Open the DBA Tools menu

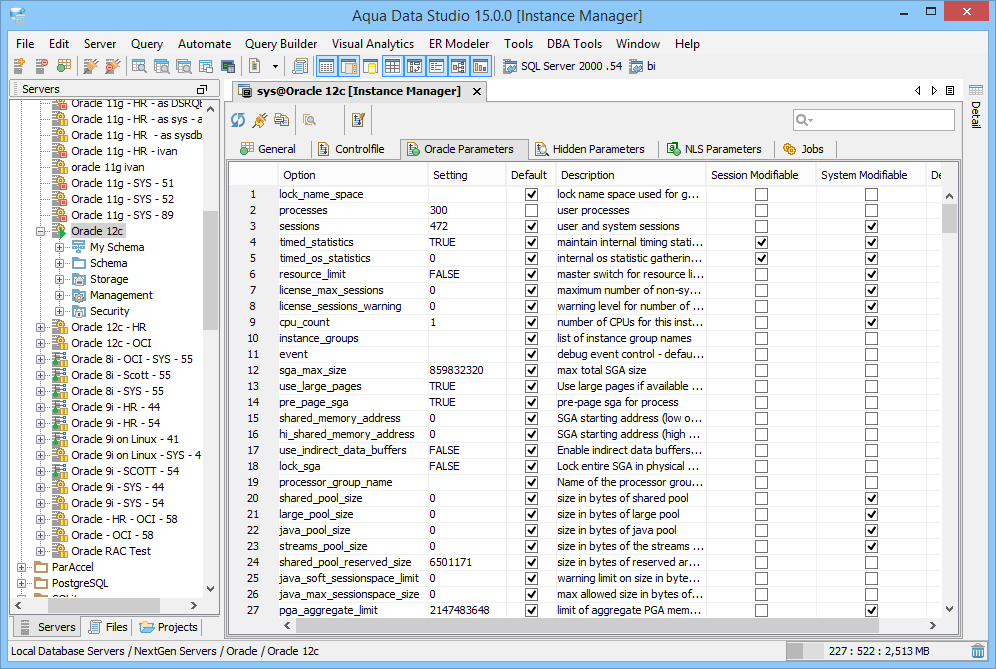[574, 44]
